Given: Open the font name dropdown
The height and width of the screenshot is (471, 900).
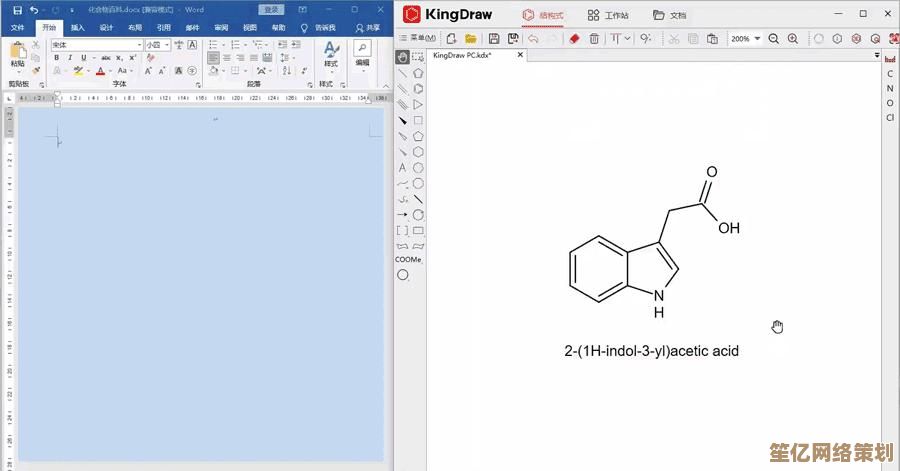Looking at the screenshot, I should click(138, 45).
